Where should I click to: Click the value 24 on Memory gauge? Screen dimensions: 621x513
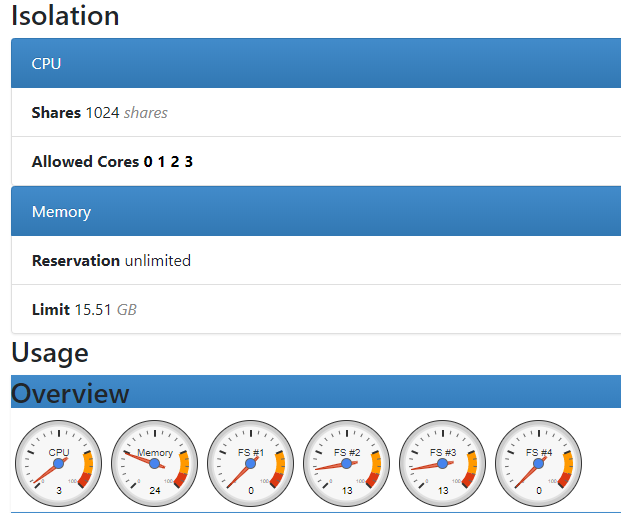tap(155, 491)
